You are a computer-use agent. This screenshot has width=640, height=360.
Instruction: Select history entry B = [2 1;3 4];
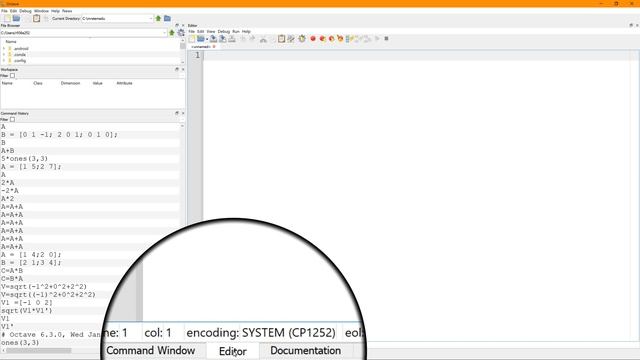point(31,263)
